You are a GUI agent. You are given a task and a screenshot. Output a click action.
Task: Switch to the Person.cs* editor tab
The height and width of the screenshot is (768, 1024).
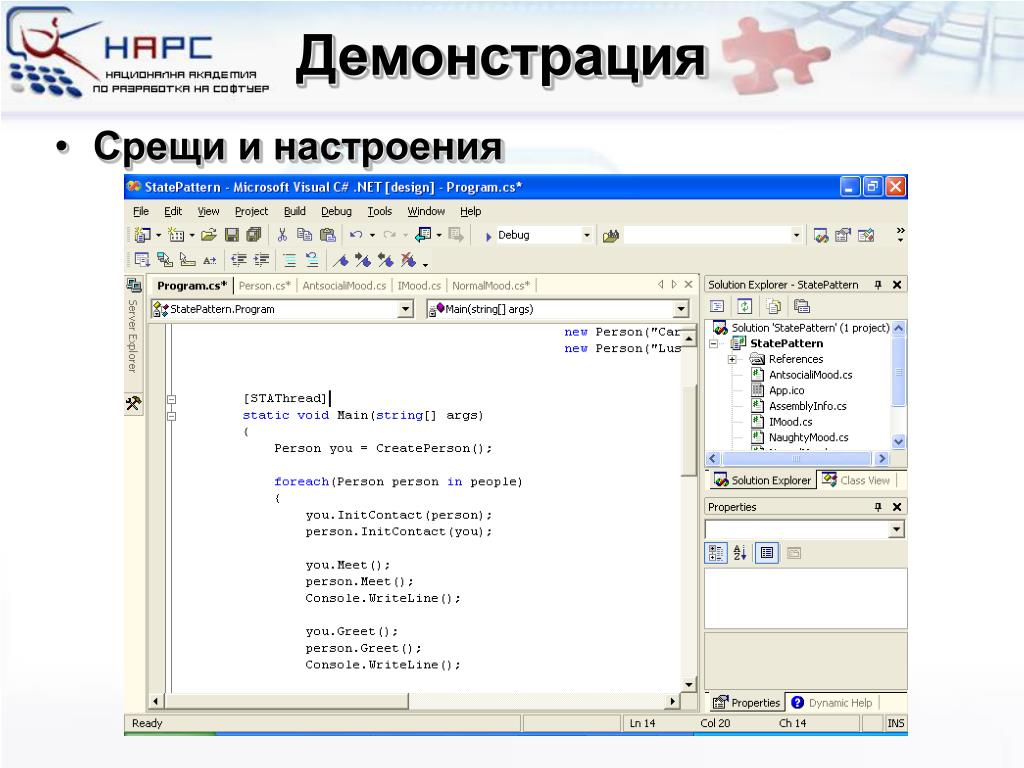point(264,285)
